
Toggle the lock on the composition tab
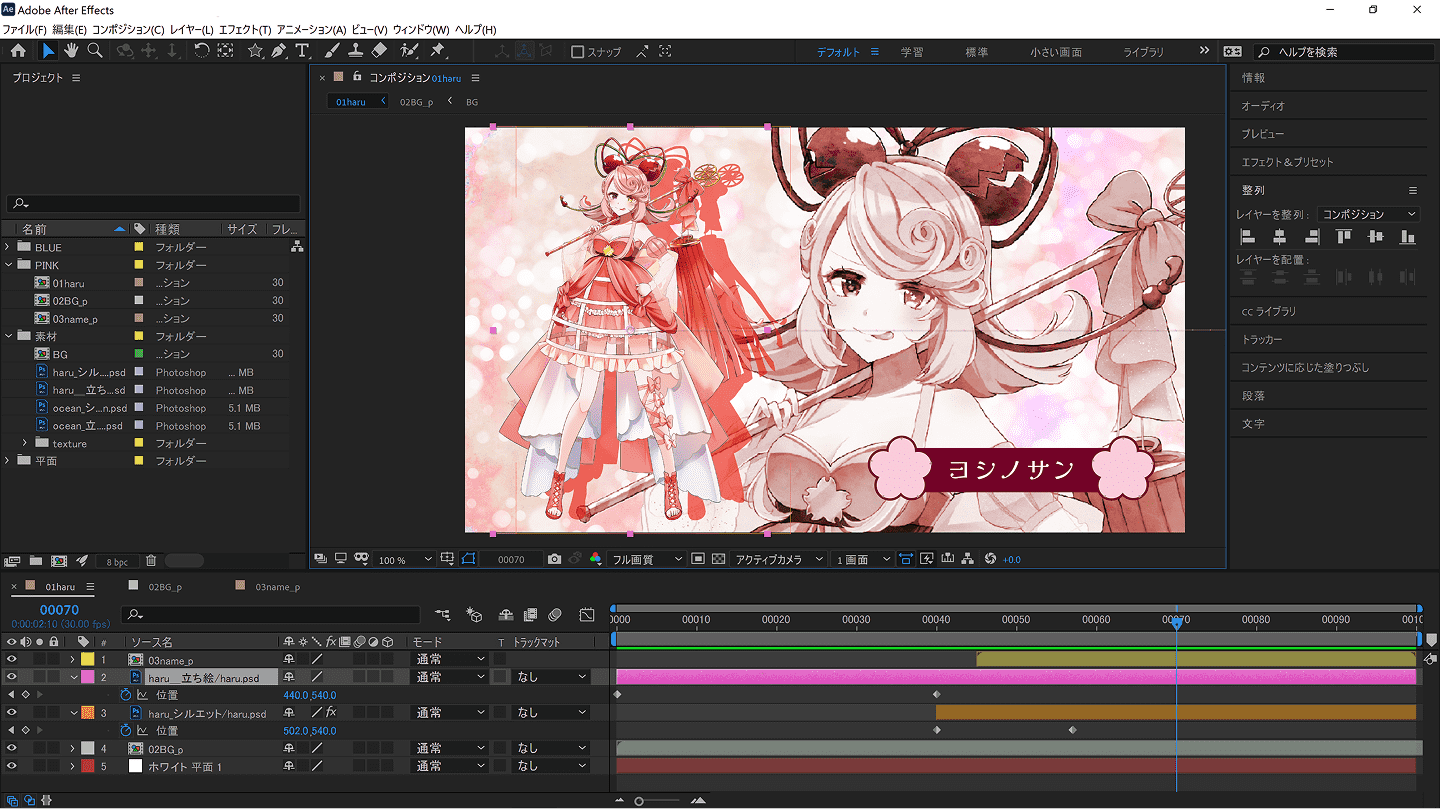(x=357, y=77)
